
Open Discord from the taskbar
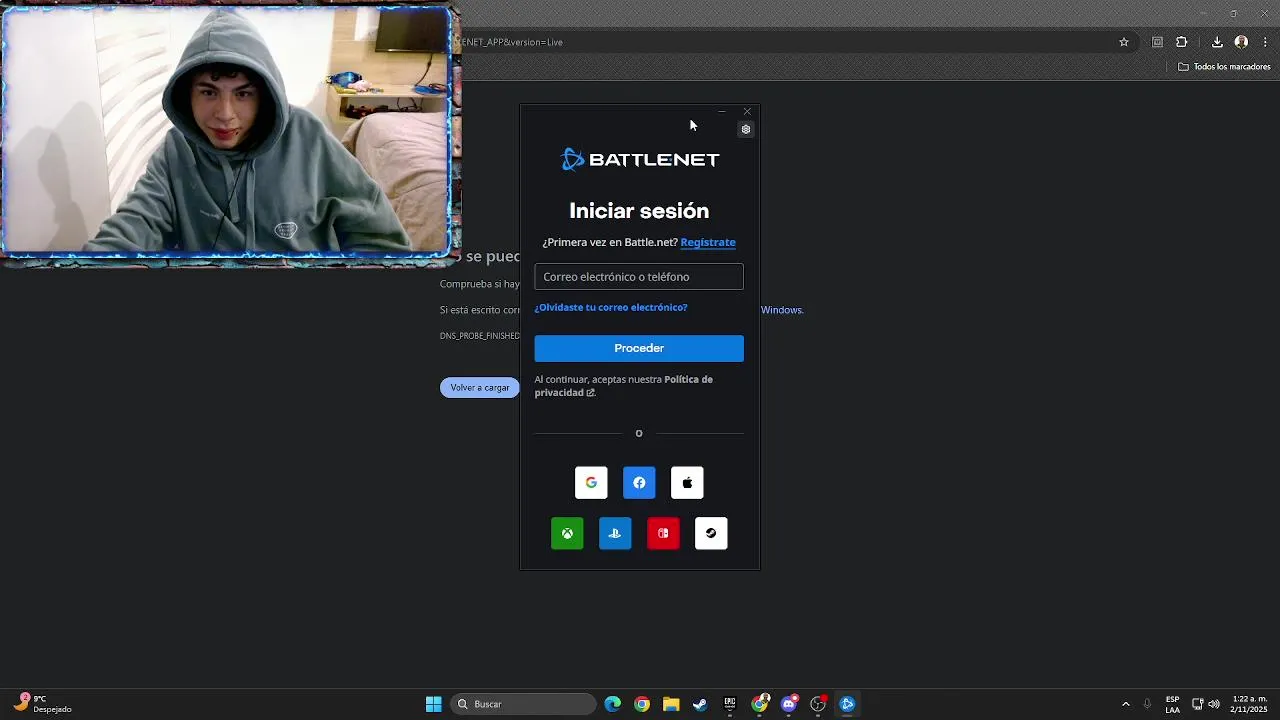789,704
